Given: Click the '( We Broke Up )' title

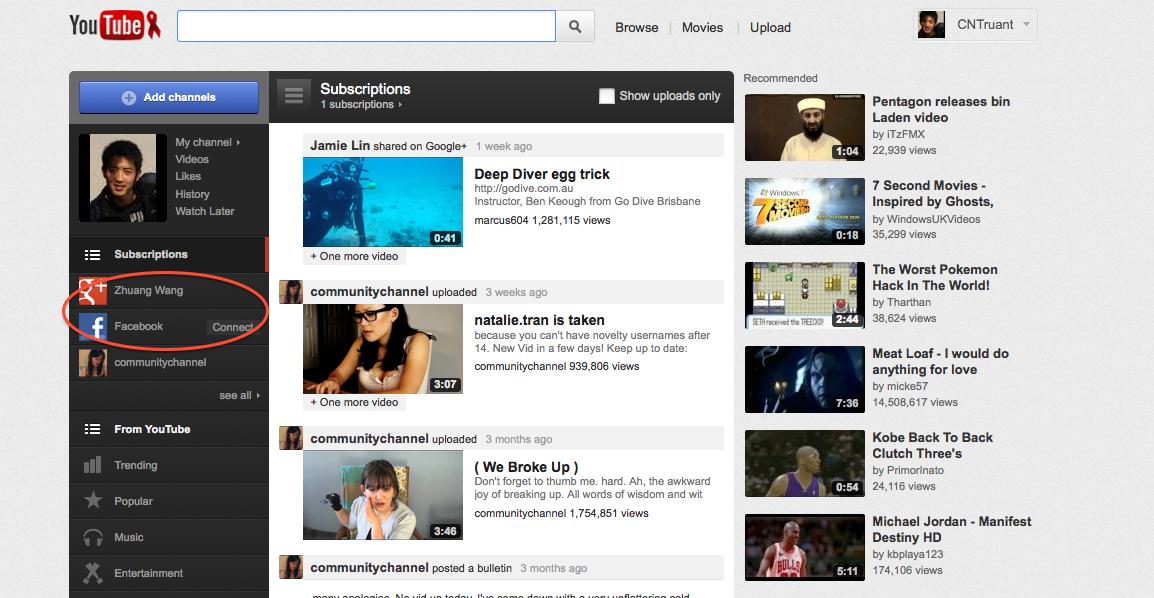Looking at the screenshot, I should [526, 467].
